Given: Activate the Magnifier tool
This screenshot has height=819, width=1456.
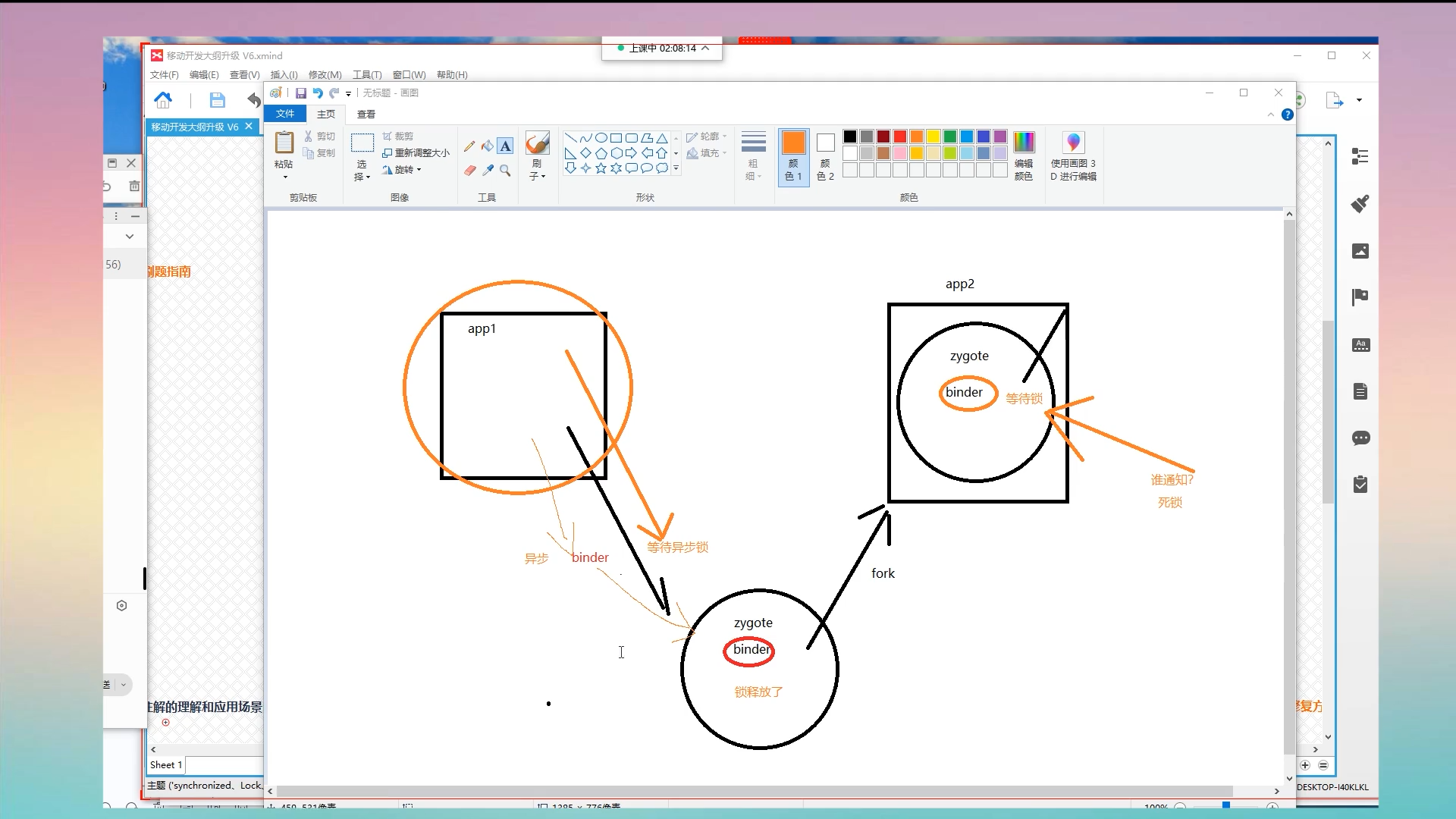Looking at the screenshot, I should (505, 171).
